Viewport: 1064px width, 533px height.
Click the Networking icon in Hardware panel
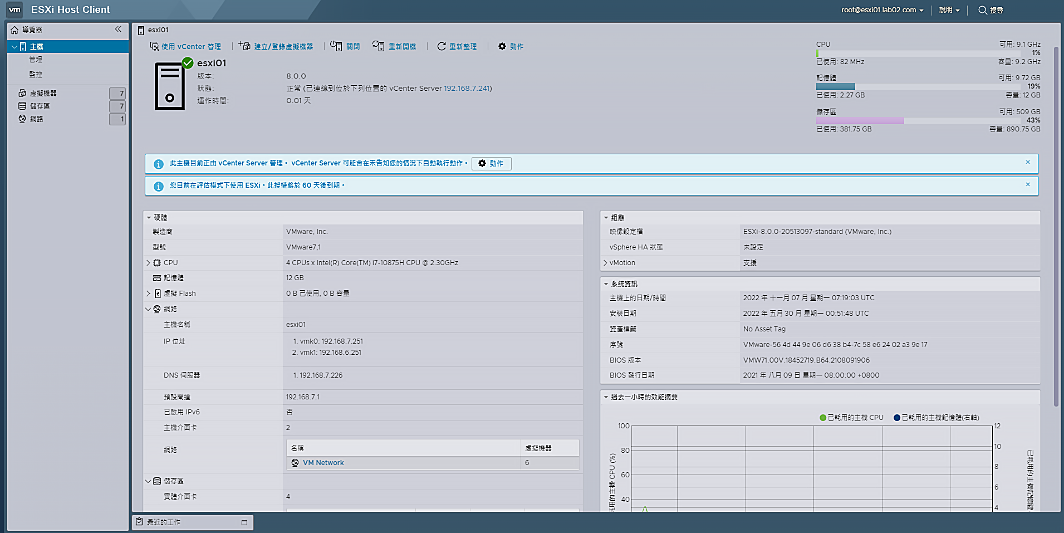point(157,309)
